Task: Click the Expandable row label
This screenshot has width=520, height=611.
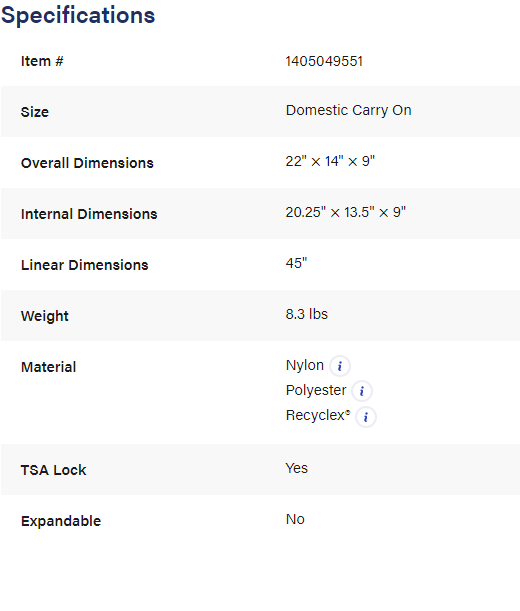Action: tap(61, 521)
